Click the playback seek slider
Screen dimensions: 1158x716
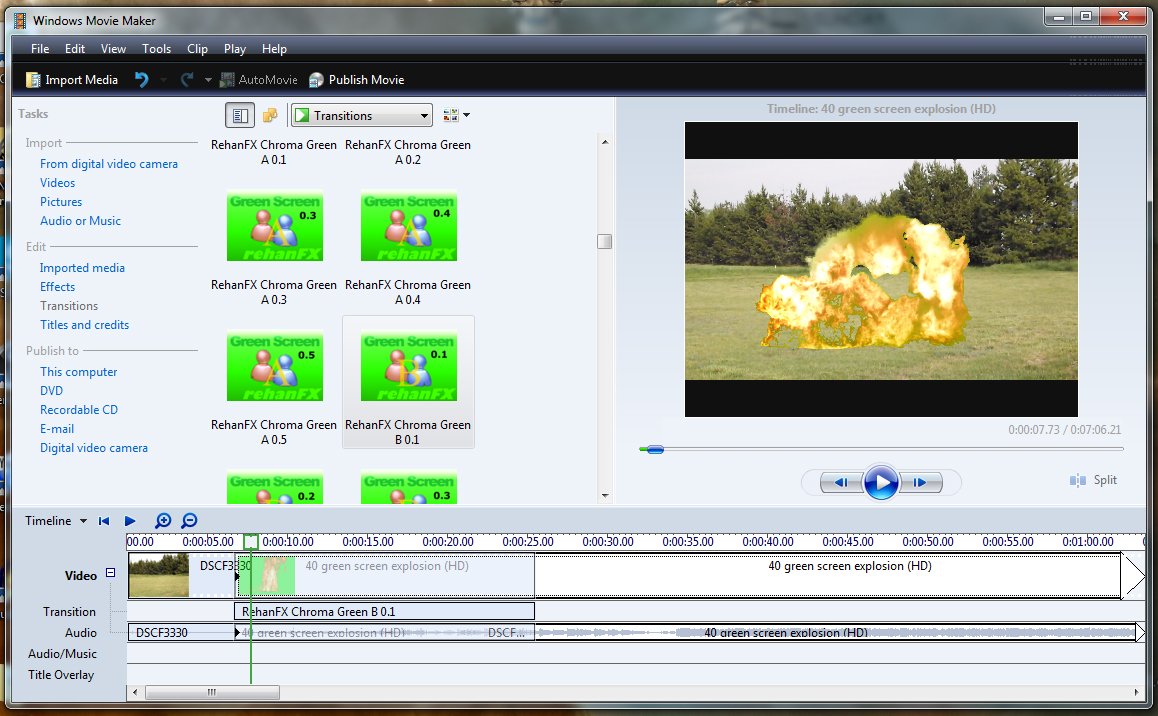tap(654, 449)
